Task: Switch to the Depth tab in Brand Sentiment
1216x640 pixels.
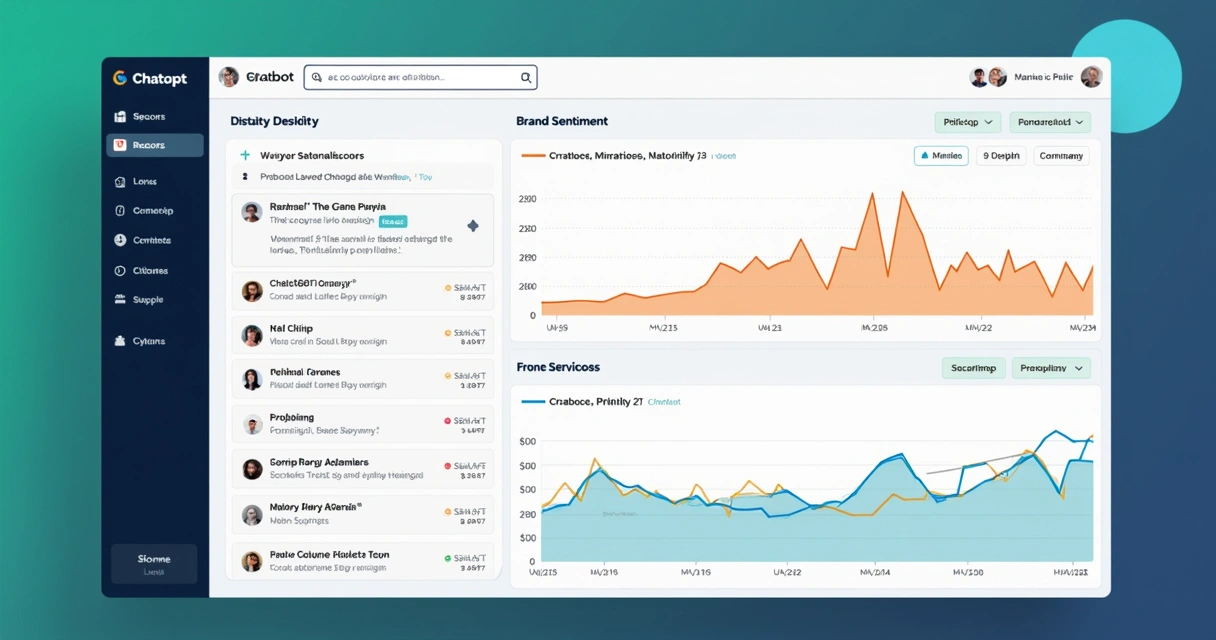Action: (1000, 155)
